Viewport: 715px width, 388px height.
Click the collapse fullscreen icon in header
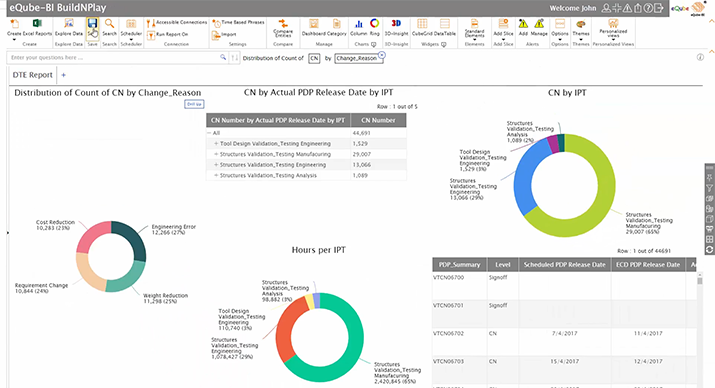click(x=617, y=8)
